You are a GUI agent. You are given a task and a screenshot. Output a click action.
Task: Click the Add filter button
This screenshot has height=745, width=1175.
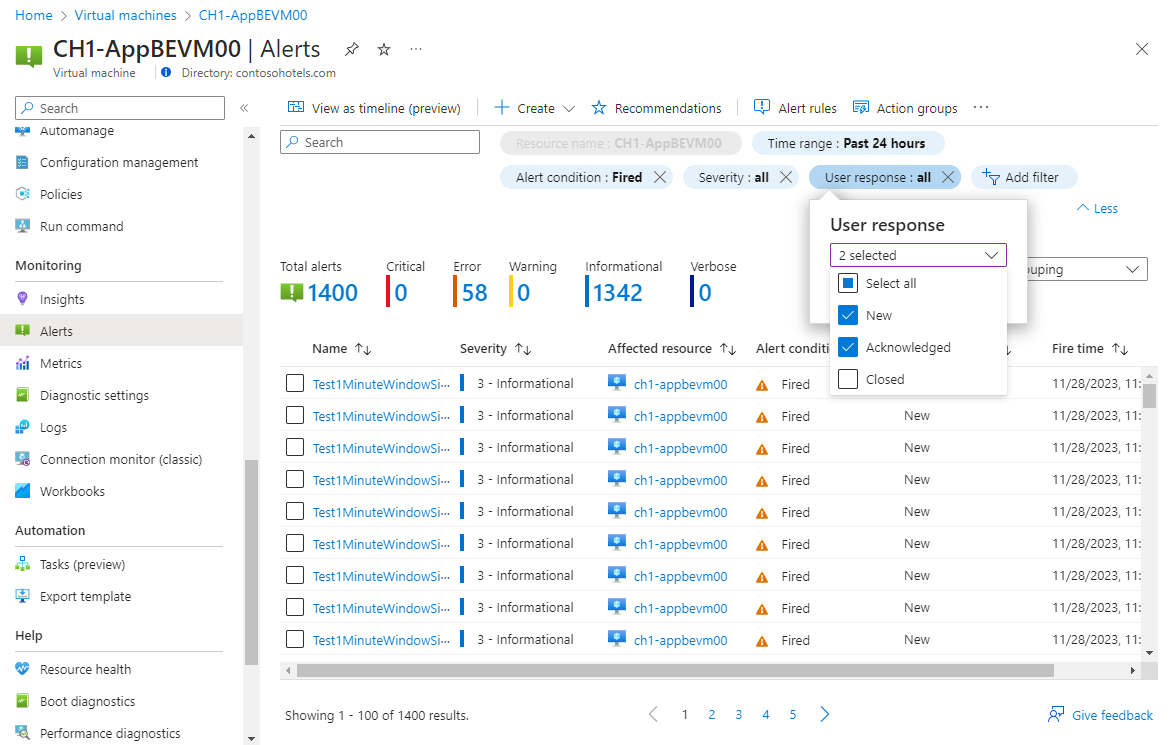[1023, 177]
